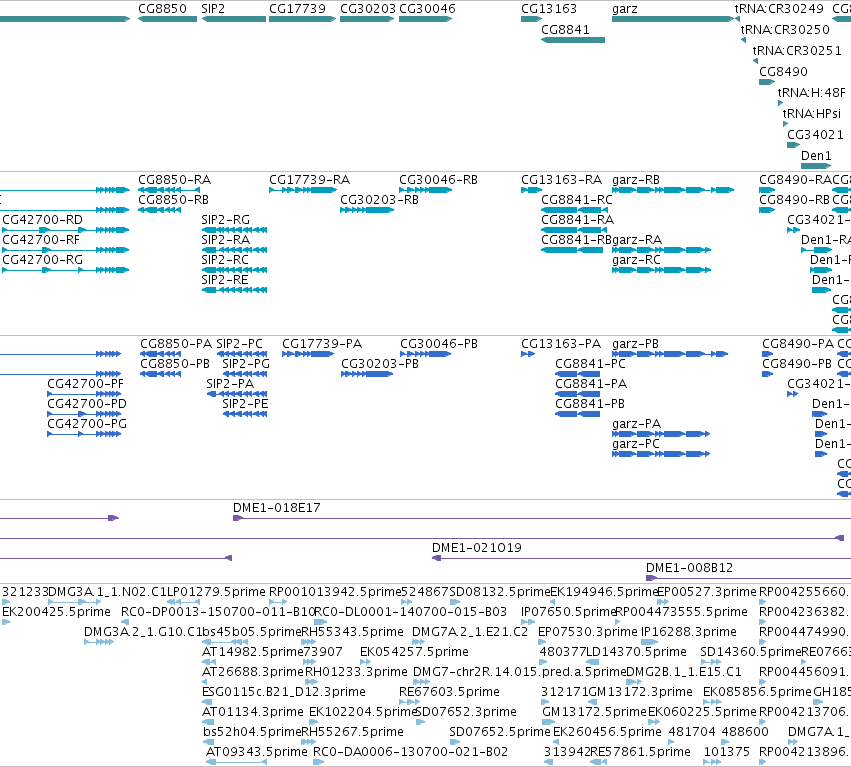
Task: Open the CG8841 gene feature
Action: click(573, 40)
